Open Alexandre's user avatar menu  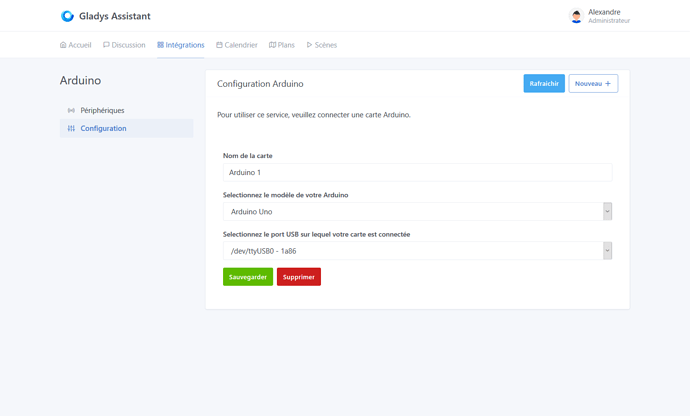tap(576, 16)
